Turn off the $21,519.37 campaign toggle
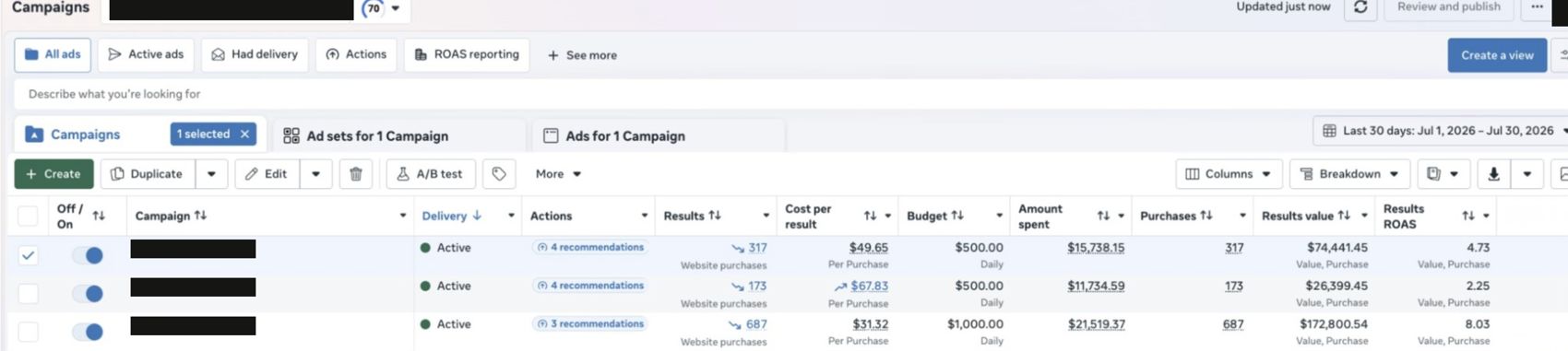Image resolution: width=1568 pixels, height=351 pixels. (x=89, y=331)
